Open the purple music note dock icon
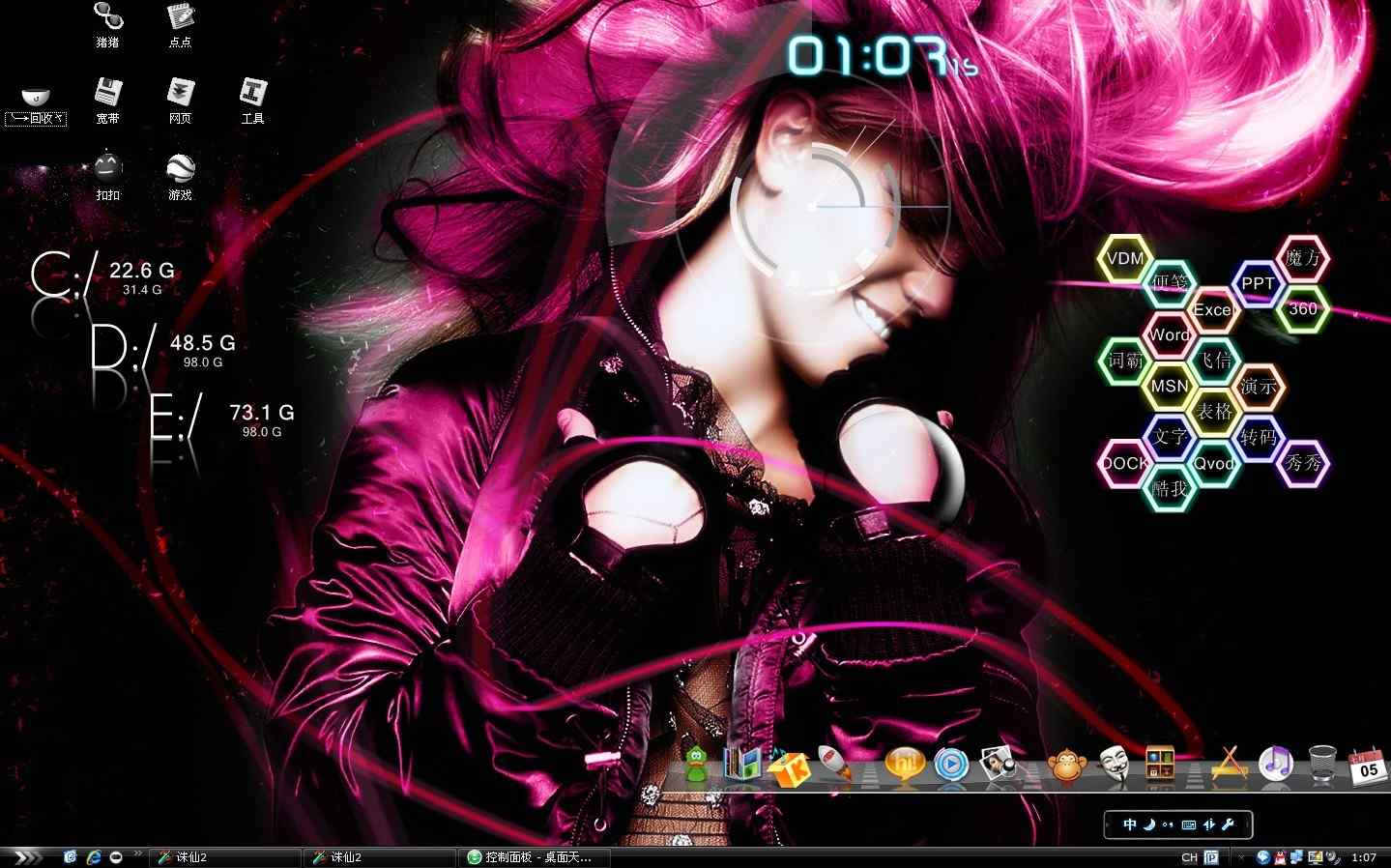 tap(1276, 764)
